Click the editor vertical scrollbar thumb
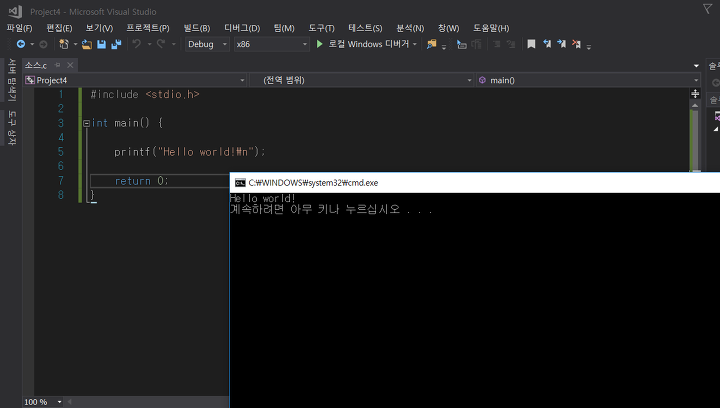 (x=695, y=140)
